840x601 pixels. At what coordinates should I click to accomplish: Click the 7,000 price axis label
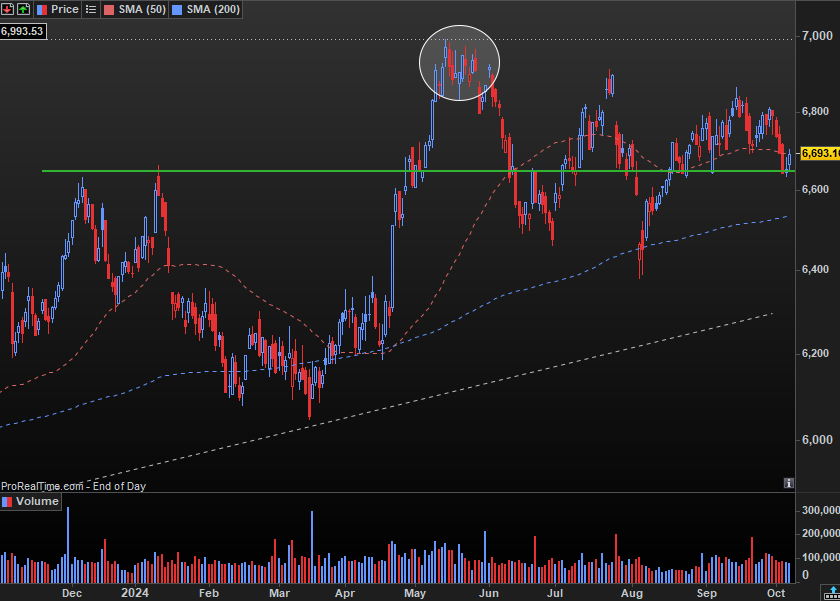tap(817, 36)
